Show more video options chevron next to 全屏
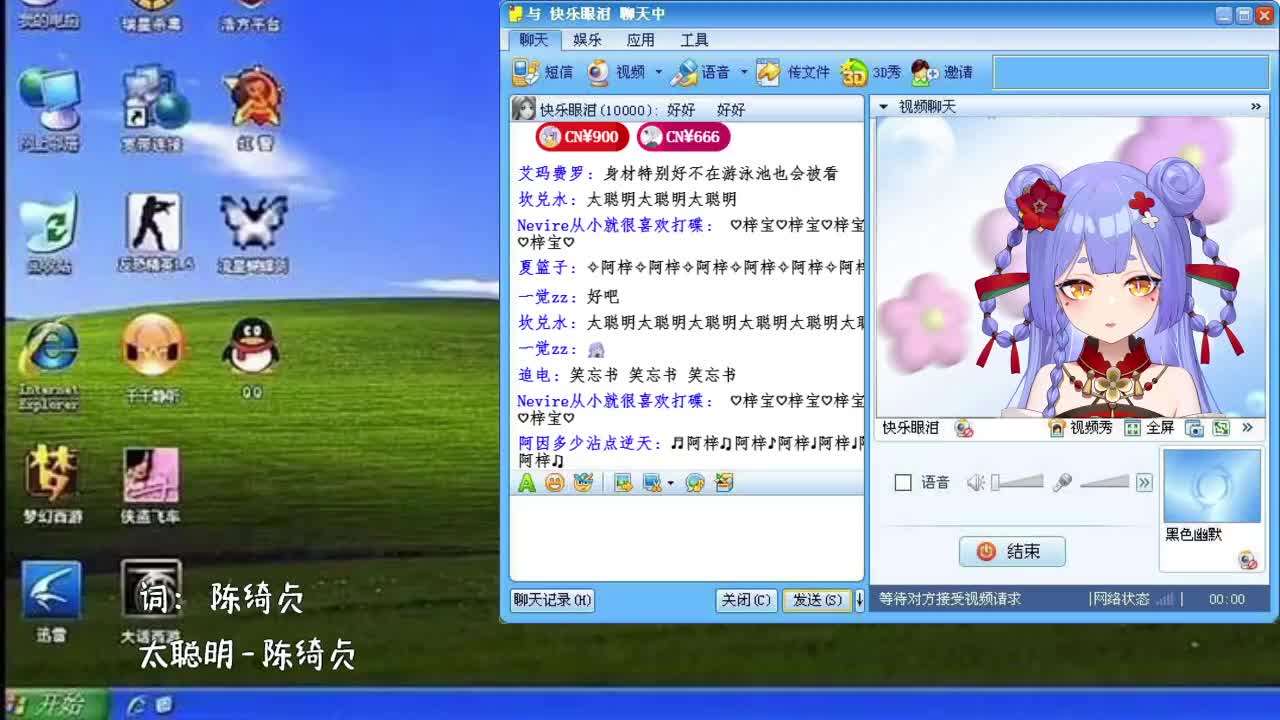 (1247, 428)
